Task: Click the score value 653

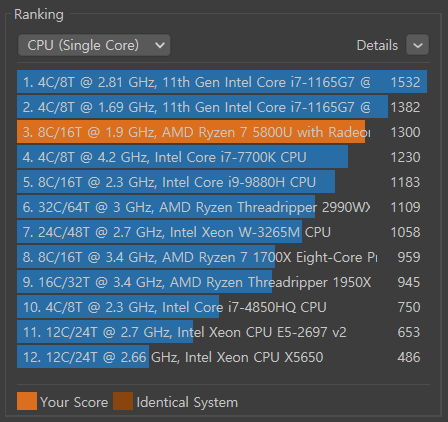Action: [x=409, y=332]
